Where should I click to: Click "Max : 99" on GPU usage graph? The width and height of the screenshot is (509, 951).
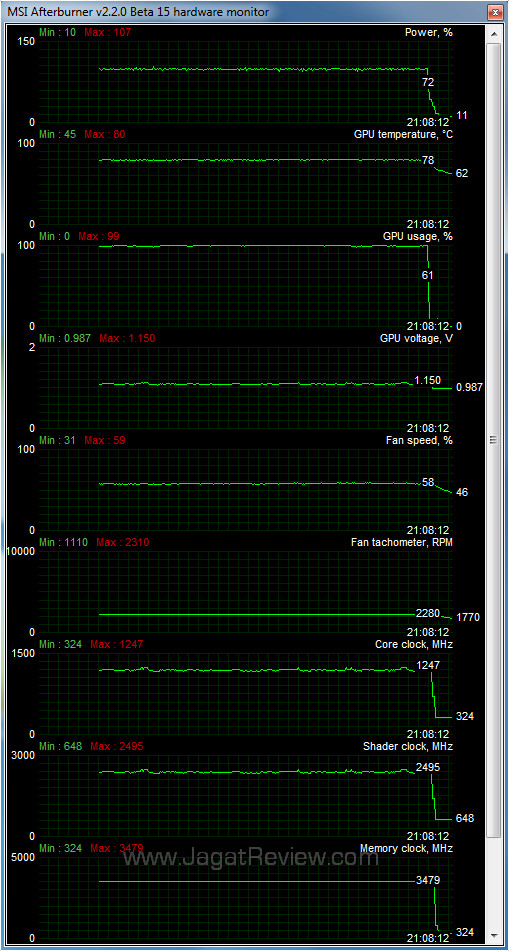pos(99,236)
